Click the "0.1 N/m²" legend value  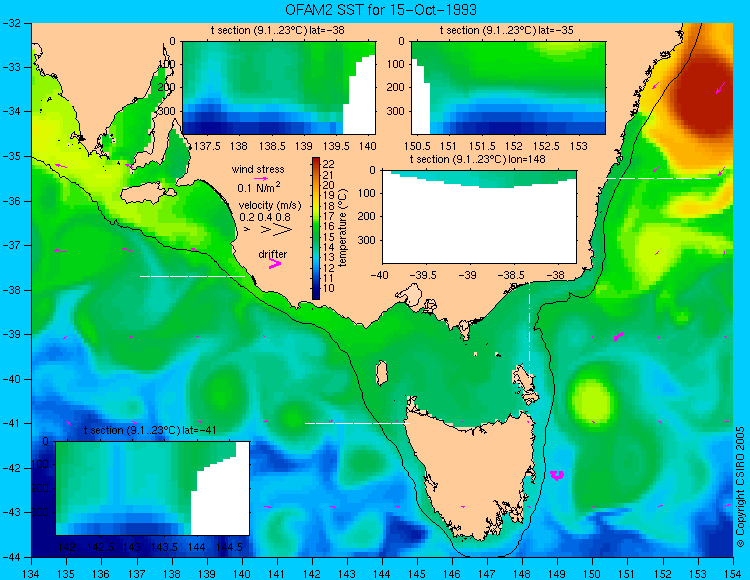point(259,187)
